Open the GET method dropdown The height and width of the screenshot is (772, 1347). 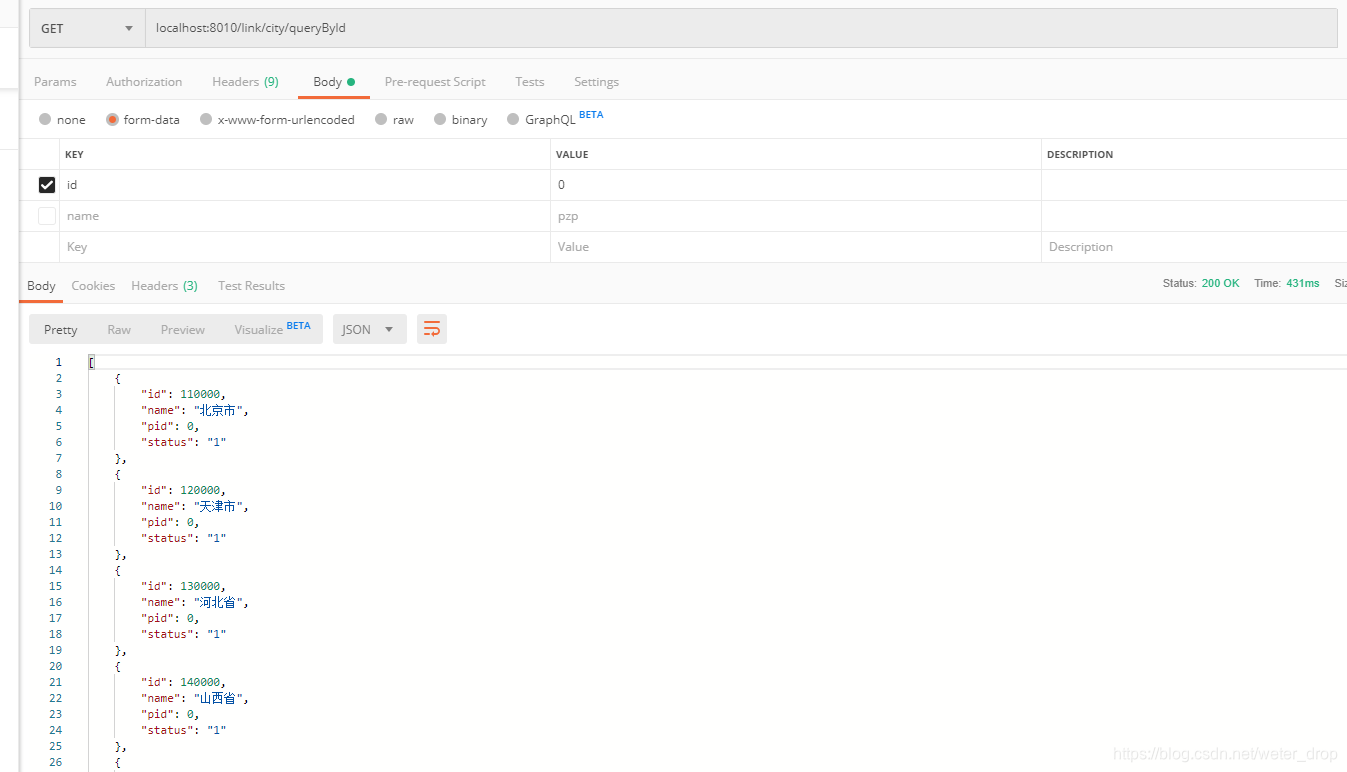click(87, 28)
